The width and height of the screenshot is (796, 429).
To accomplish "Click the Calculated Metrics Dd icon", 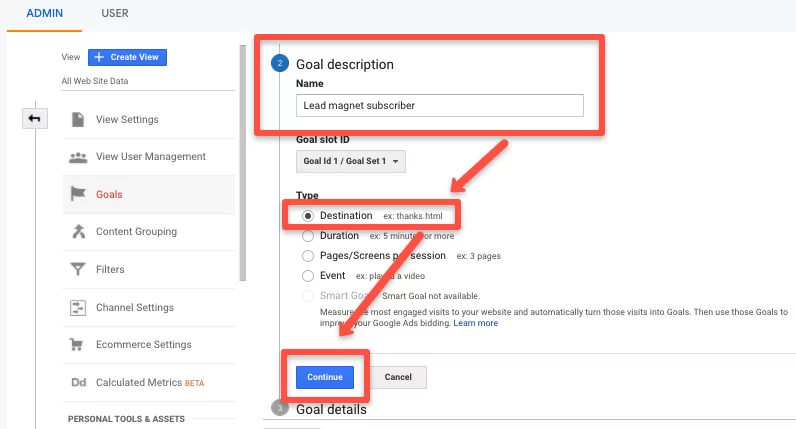I will [79, 382].
